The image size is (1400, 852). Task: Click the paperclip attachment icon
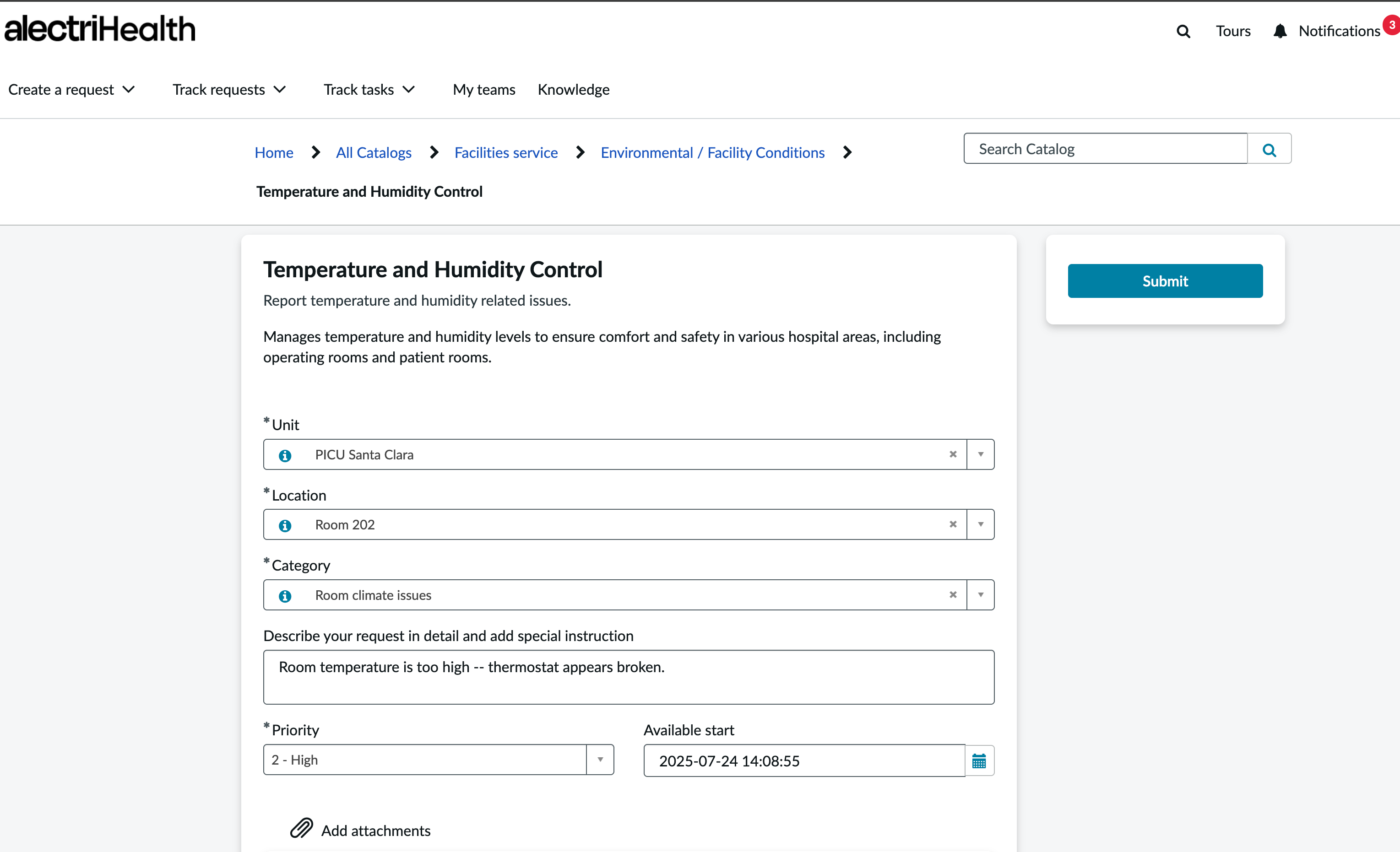pyautogui.click(x=302, y=829)
